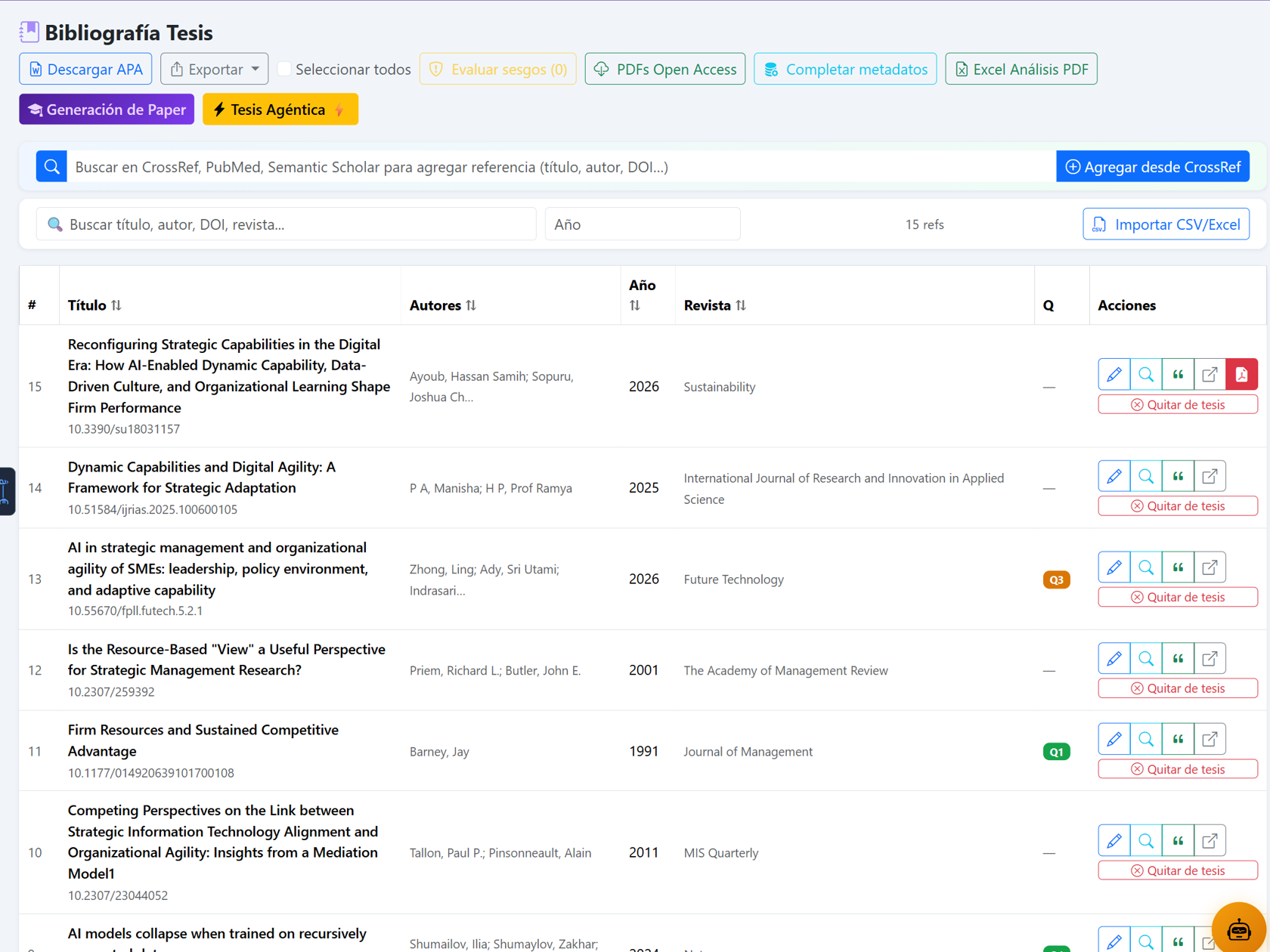Click PDFs Open Access button
Viewport: 1270px width, 952px height.
[665, 69]
